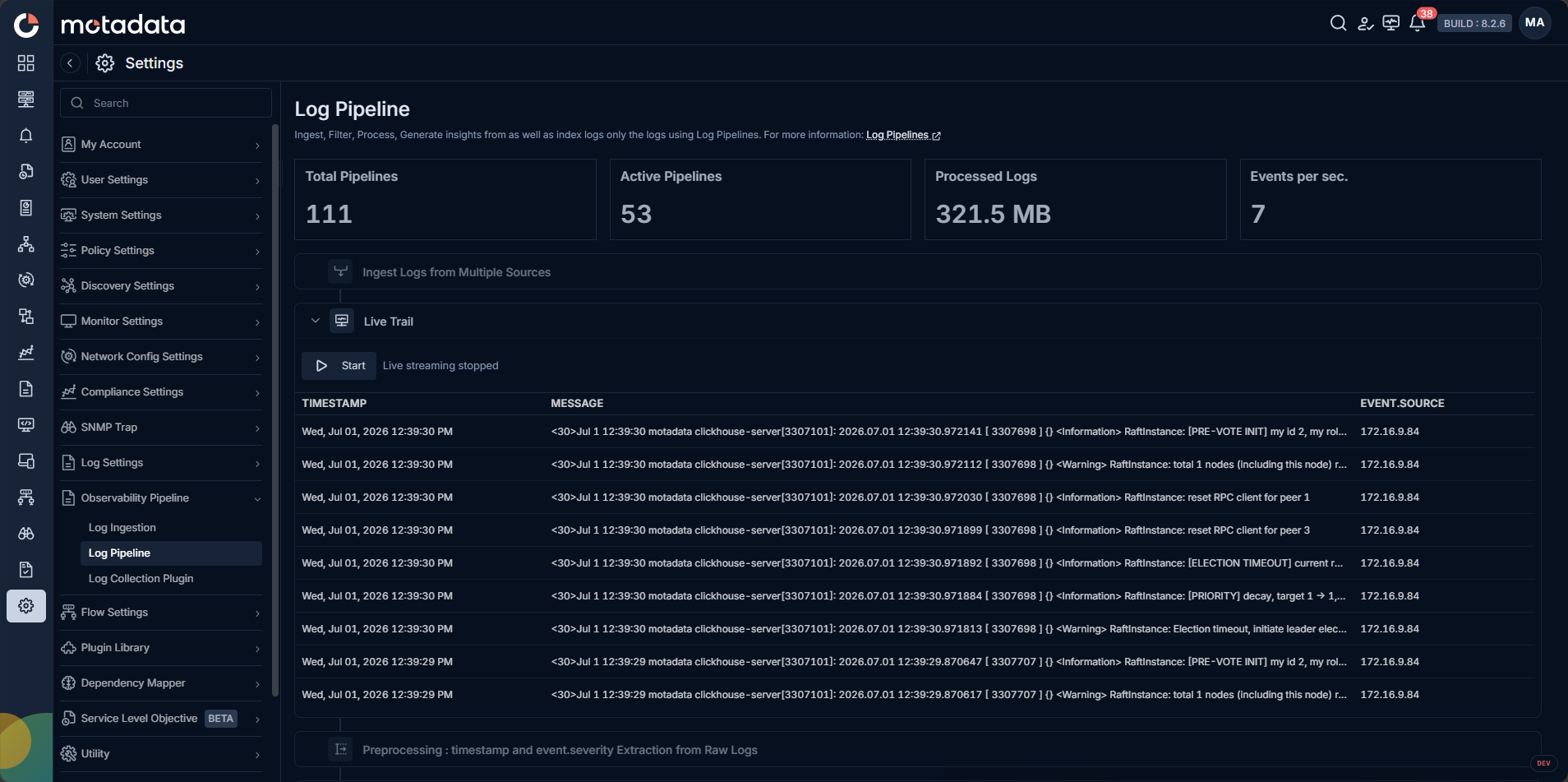Click the Live Trail monitor icon

pos(342,321)
